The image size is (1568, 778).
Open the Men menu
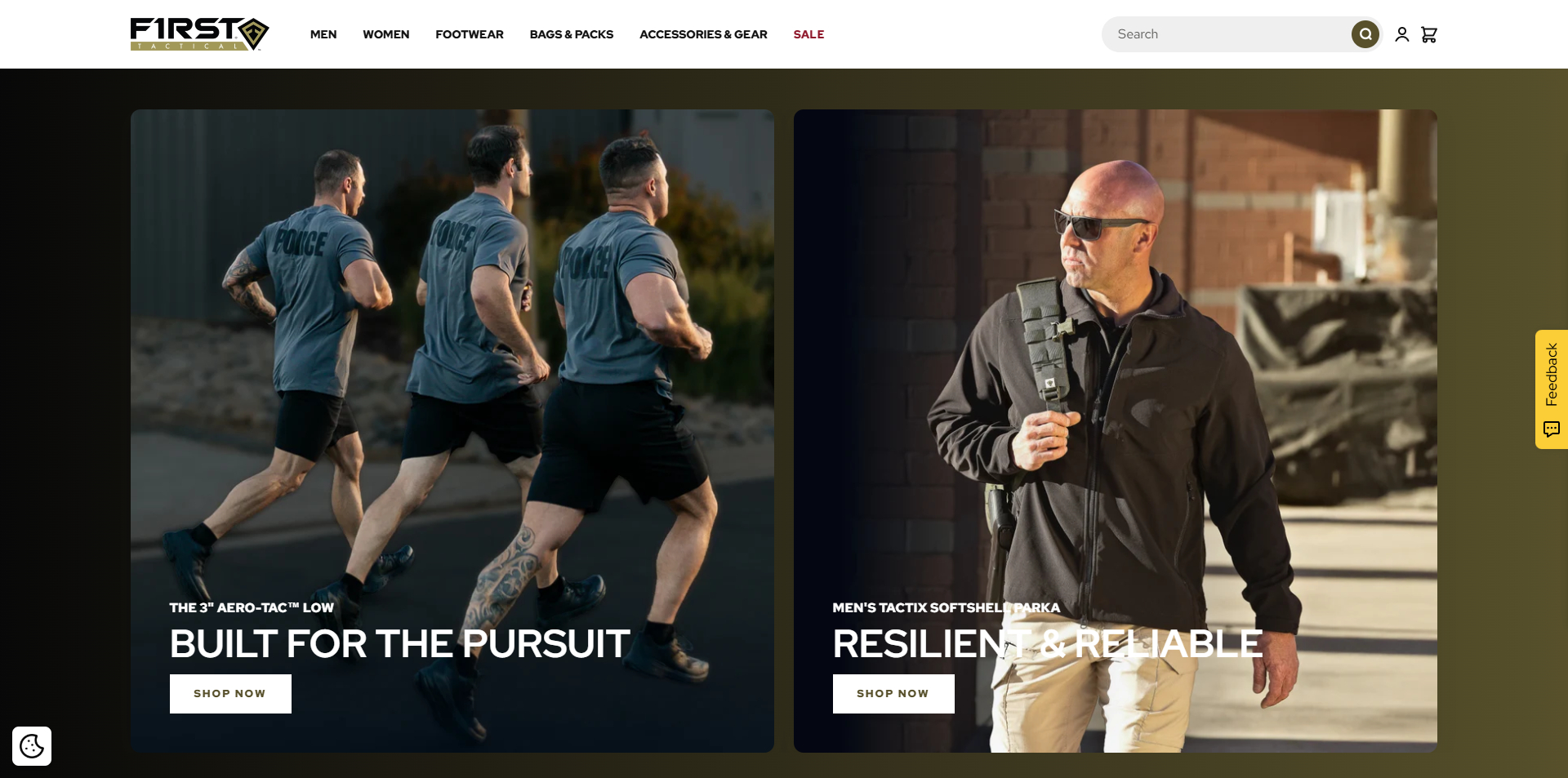[323, 34]
